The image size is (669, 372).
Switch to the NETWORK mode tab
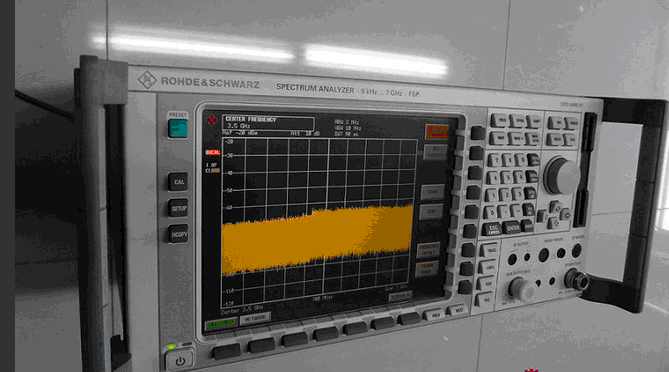pyautogui.click(x=255, y=318)
